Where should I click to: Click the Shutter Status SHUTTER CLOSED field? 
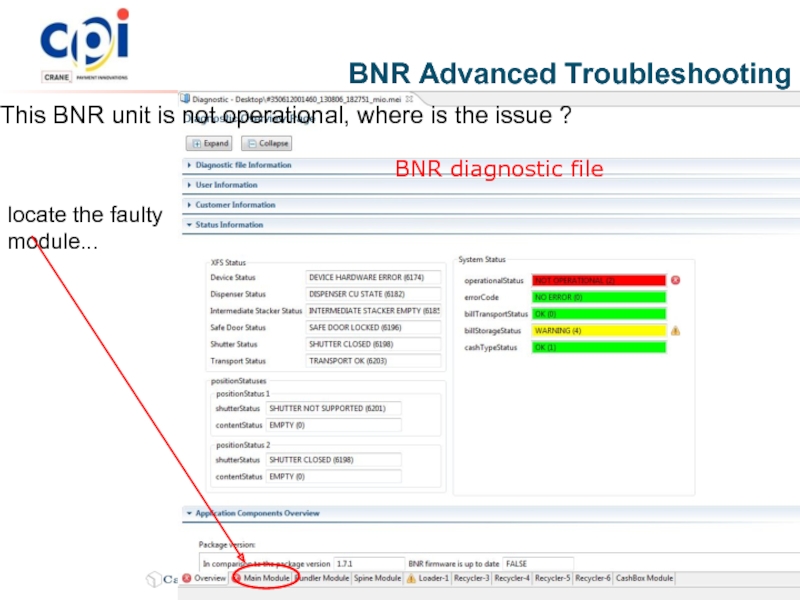click(x=373, y=344)
